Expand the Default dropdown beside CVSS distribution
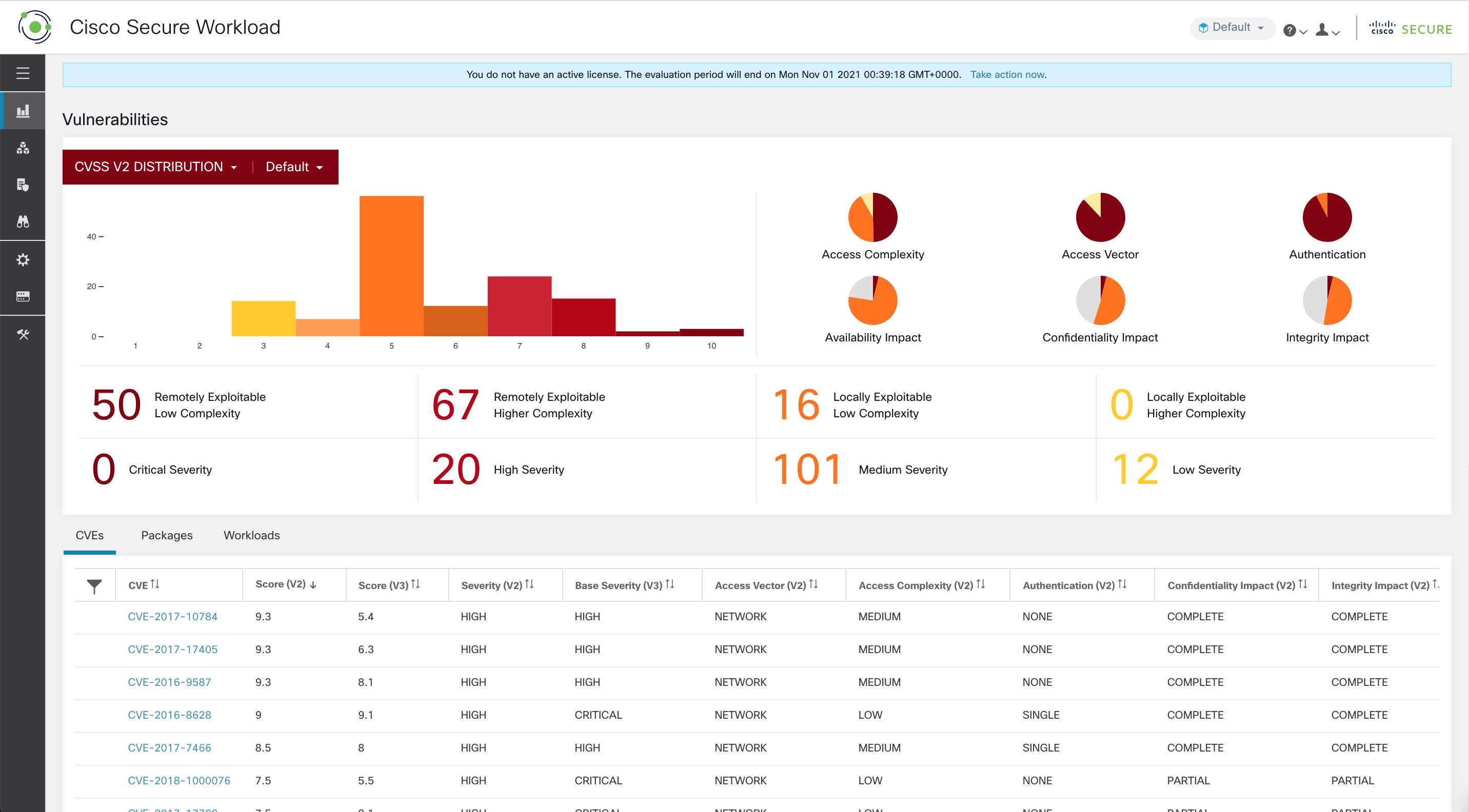The image size is (1469, 812). (x=294, y=167)
